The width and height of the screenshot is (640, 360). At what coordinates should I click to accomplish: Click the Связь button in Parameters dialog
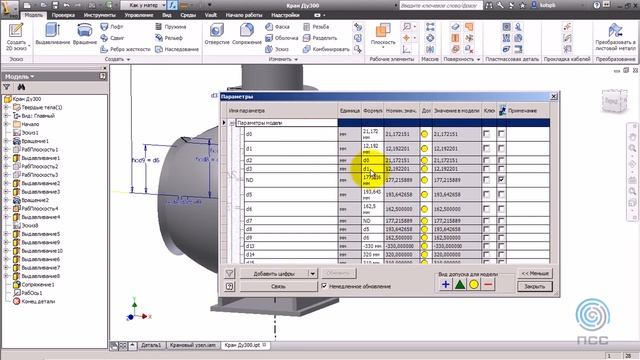(278, 287)
